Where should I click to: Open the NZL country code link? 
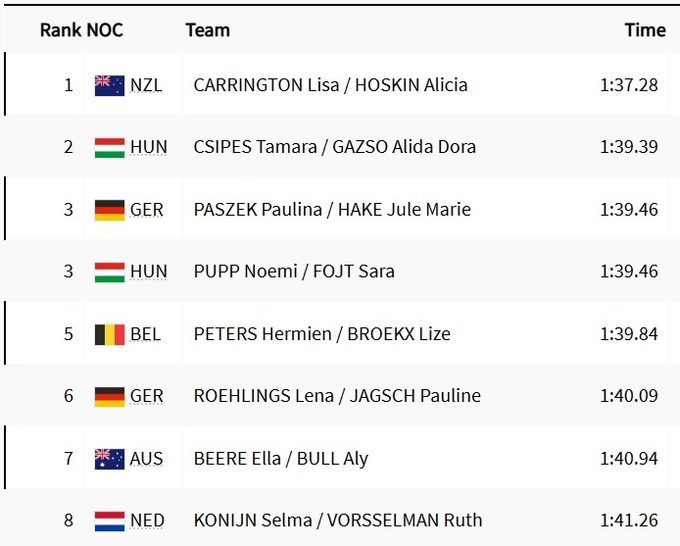coord(147,85)
